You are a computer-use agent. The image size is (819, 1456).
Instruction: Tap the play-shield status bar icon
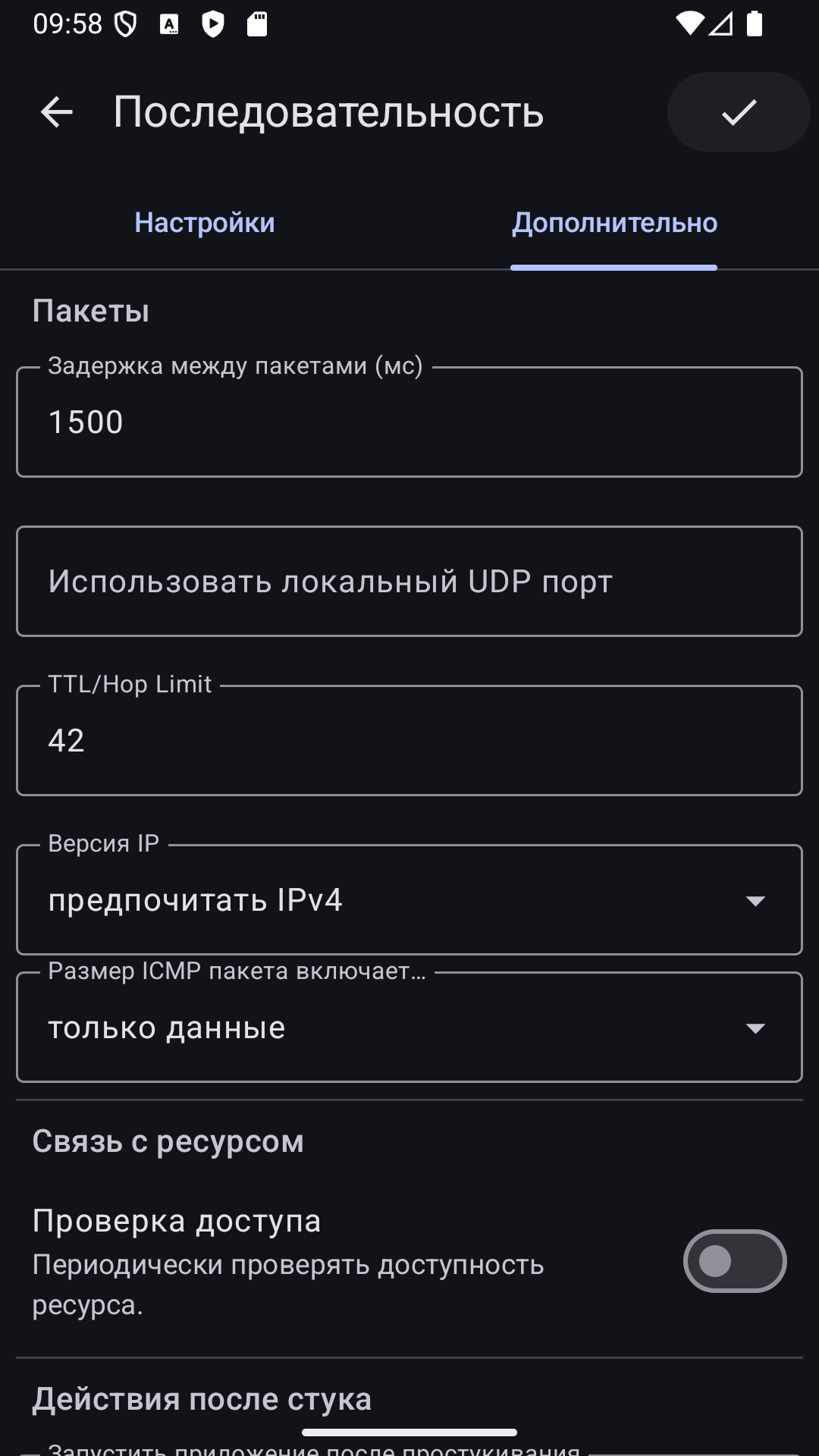click(213, 24)
